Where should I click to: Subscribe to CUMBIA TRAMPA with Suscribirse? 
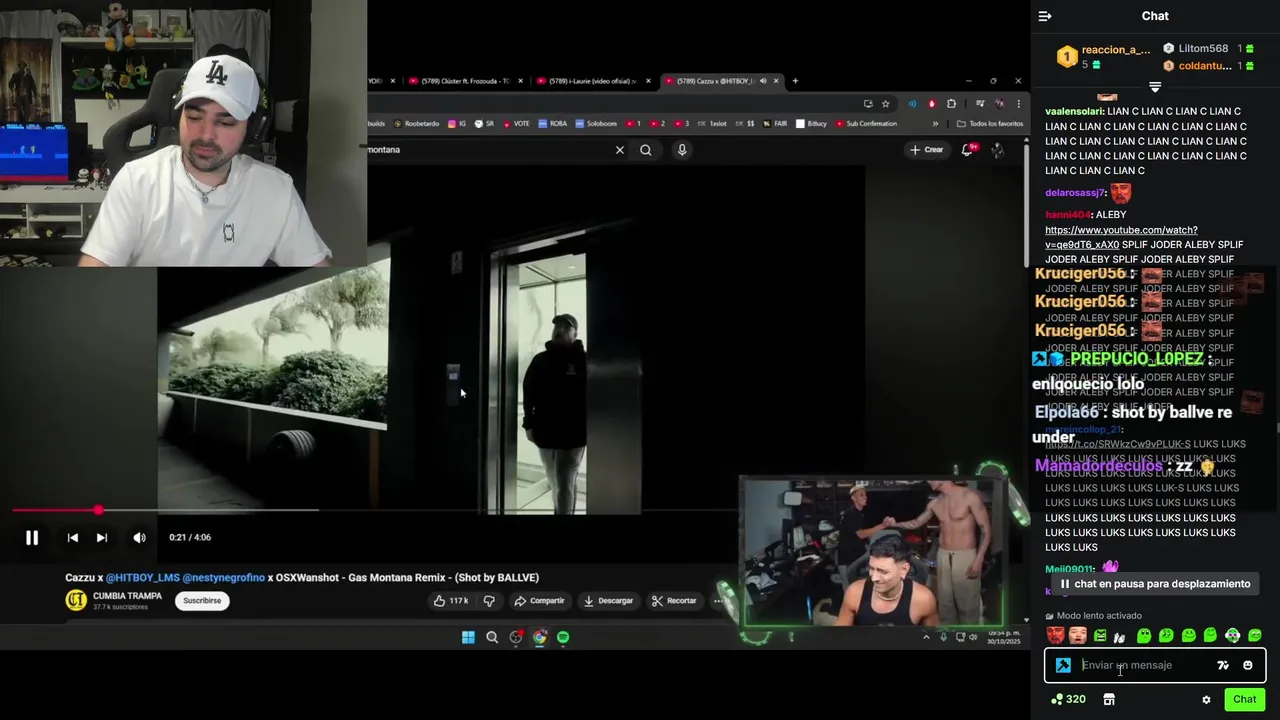pyautogui.click(x=202, y=601)
